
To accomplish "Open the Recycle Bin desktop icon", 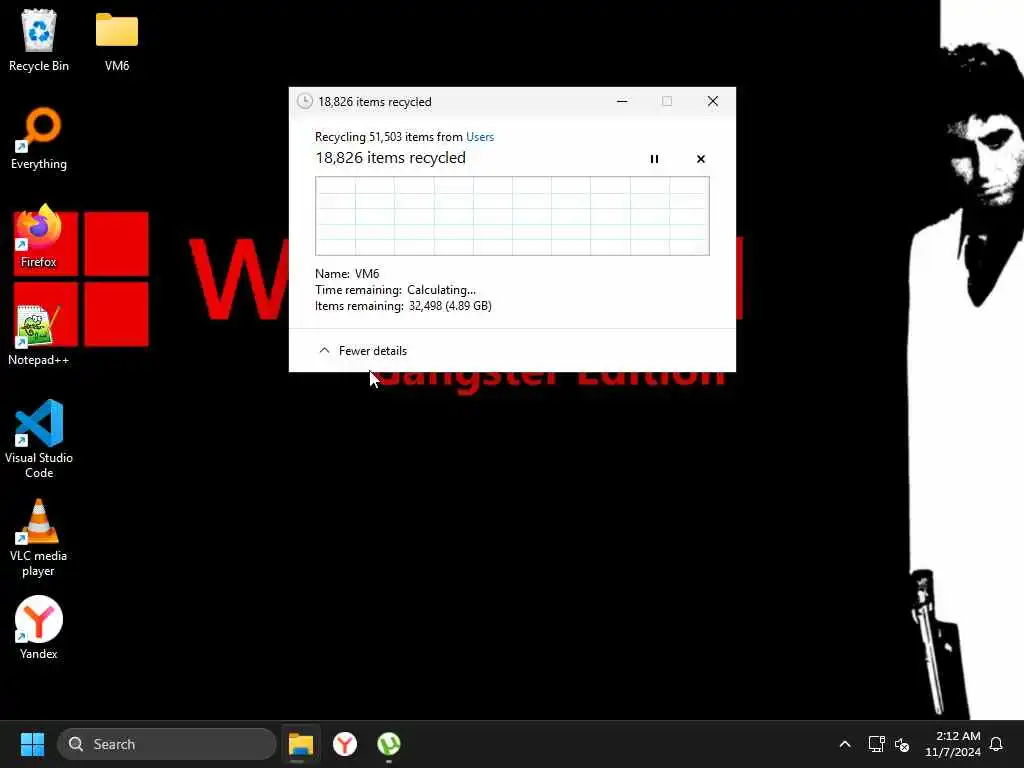I will click(39, 40).
